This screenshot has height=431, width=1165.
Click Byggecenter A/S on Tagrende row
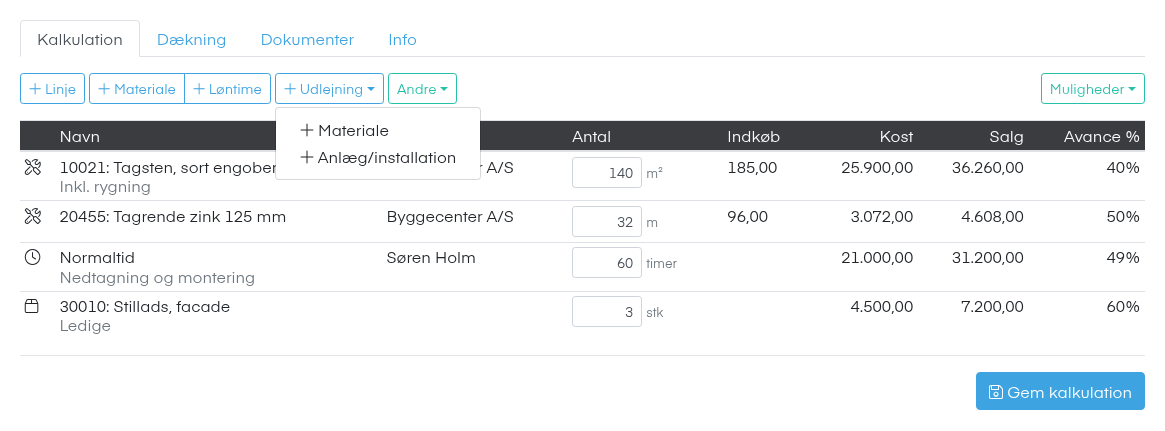click(x=450, y=217)
